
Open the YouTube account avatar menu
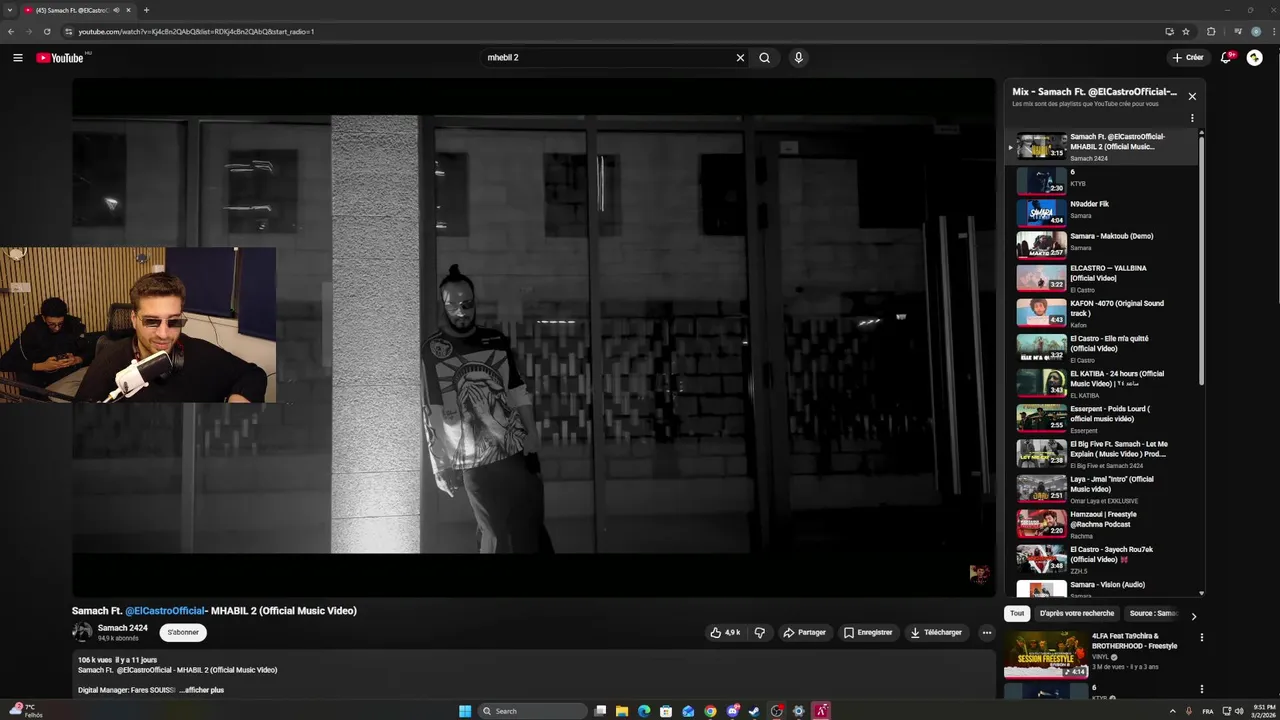(x=1255, y=58)
